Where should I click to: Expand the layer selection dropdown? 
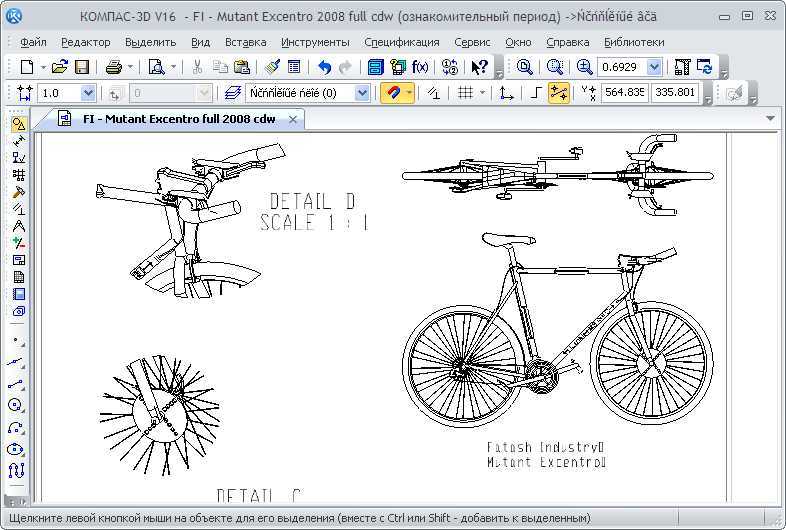(362, 93)
